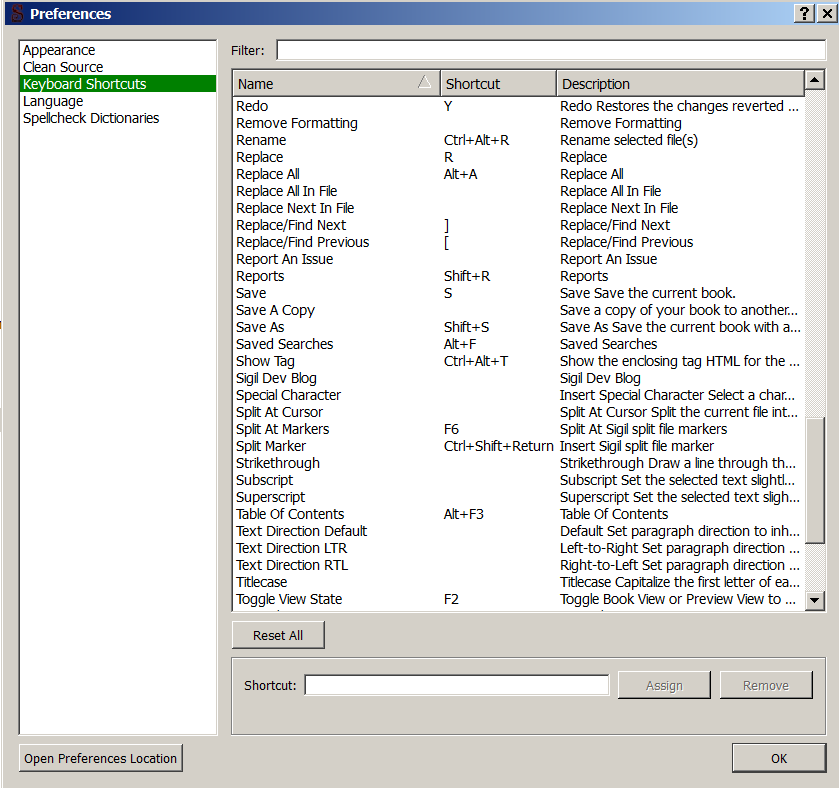The image size is (839, 788).
Task: Select the Rename row
Action: tap(518, 140)
